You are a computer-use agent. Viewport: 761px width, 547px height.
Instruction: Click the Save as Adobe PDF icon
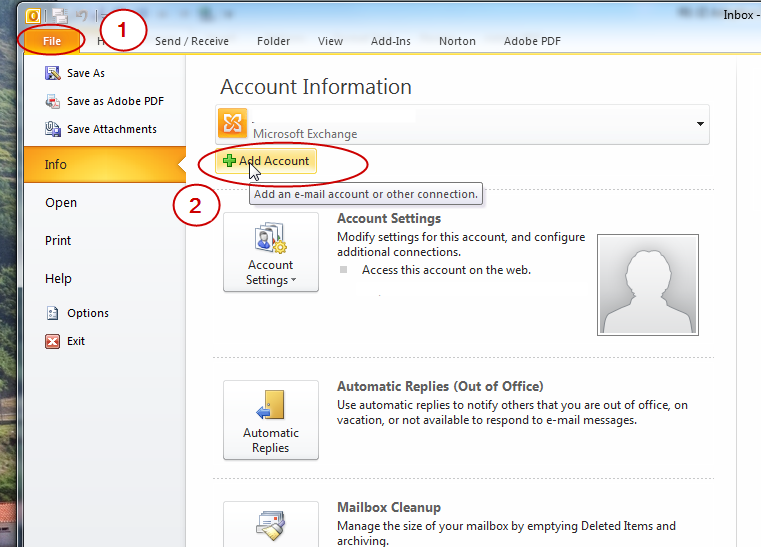pyautogui.click(x=52, y=101)
